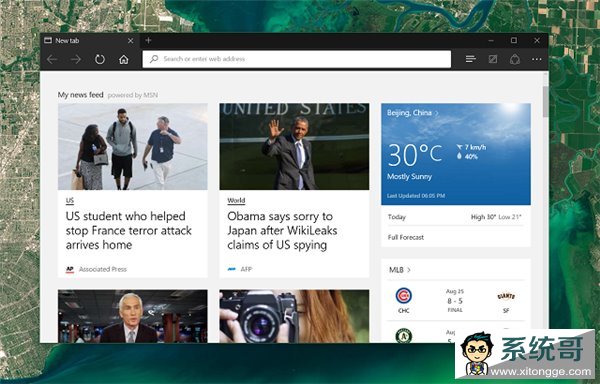Click the vertical scrollbar thumb
Image resolution: width=600 pixels, height=384 pixels.
[x=545, y=101]
